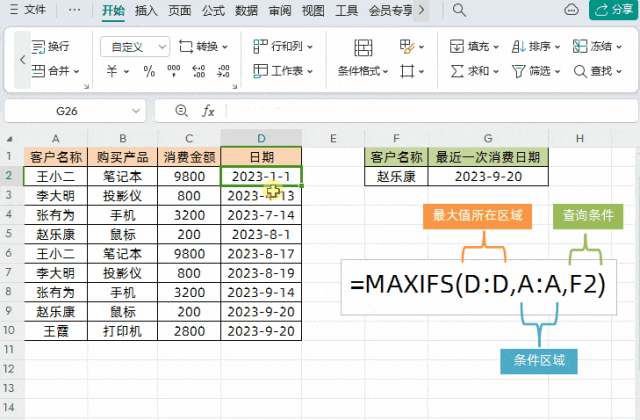
Task: Click the thousands separator icon
Action: (x=174, y=71)
